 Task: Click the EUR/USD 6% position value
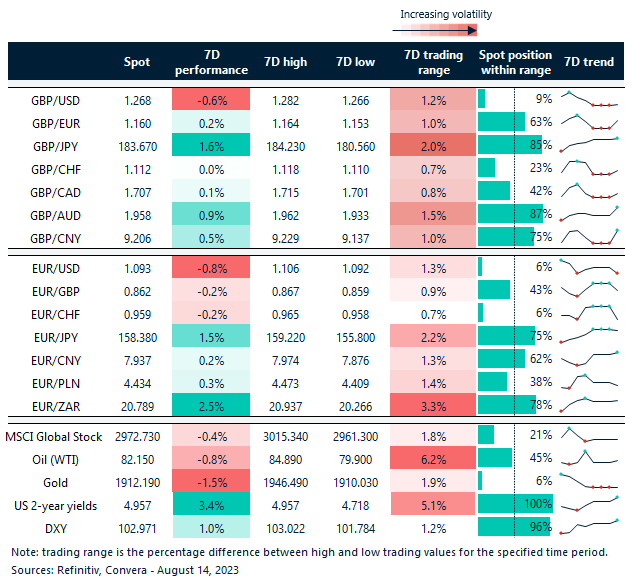click(x=544, y=267)
